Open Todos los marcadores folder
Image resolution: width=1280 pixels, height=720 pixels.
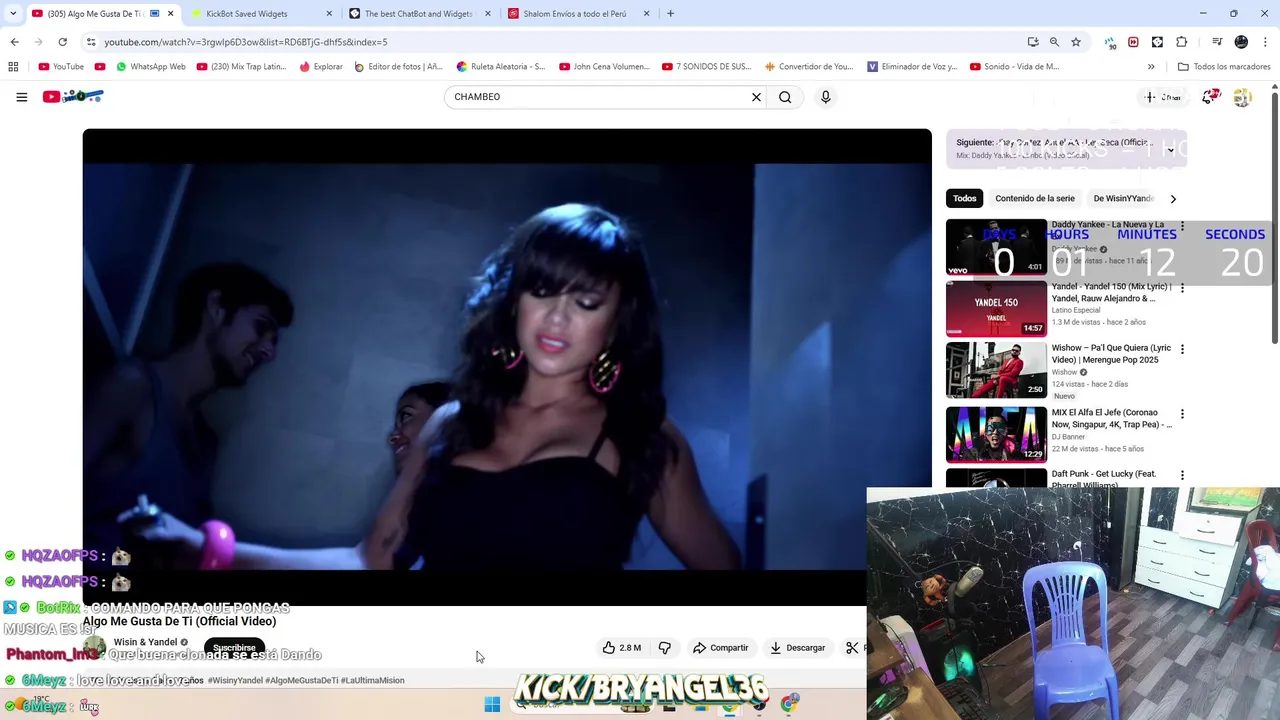(1224, 67)
